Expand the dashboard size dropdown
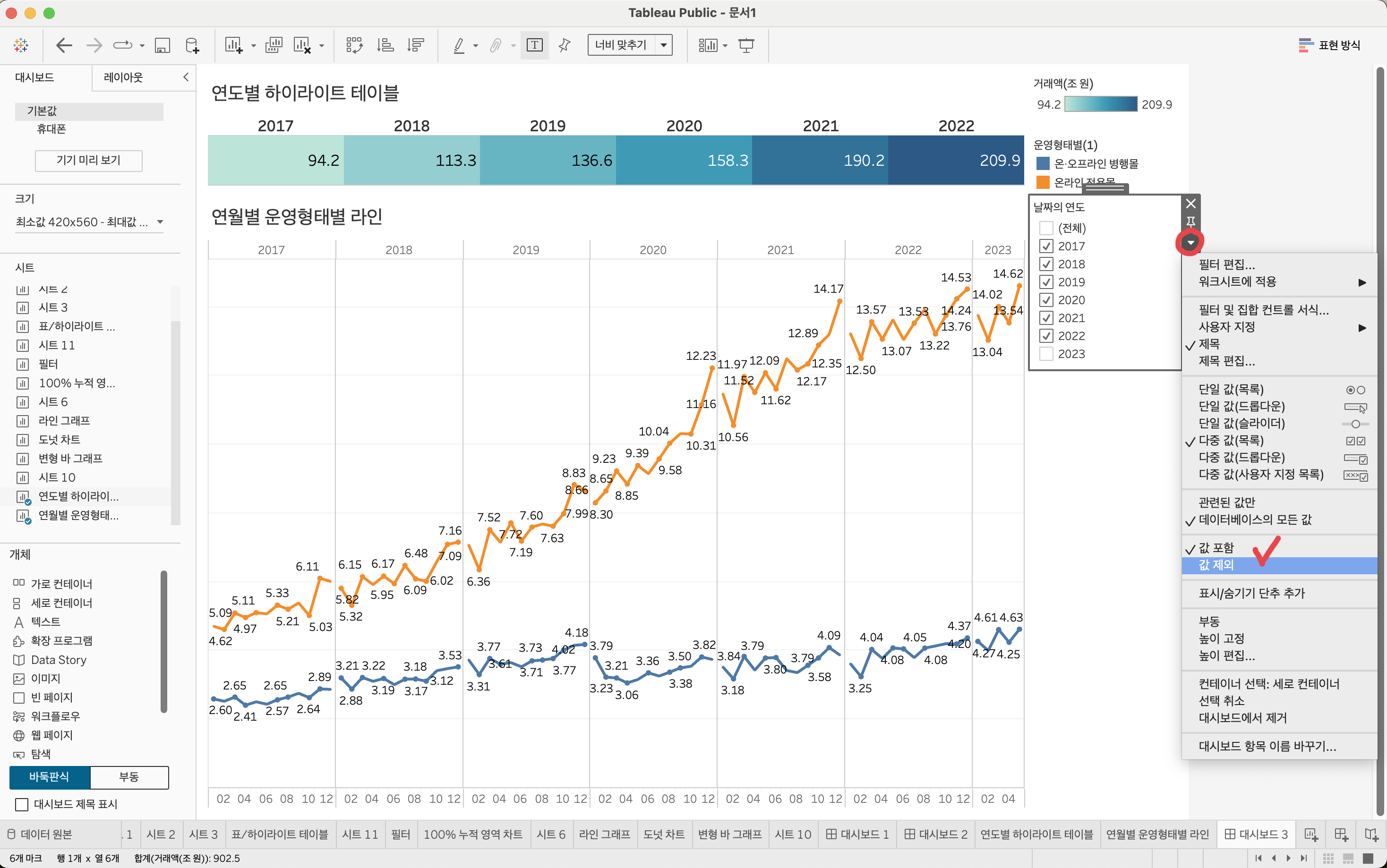1387x868 pixels. 160,222
